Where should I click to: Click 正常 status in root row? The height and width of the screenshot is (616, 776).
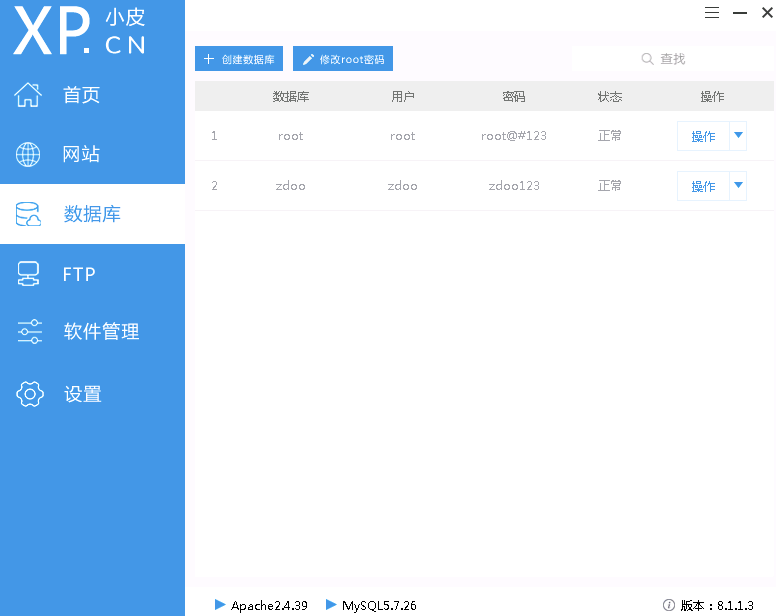(610, 136)
